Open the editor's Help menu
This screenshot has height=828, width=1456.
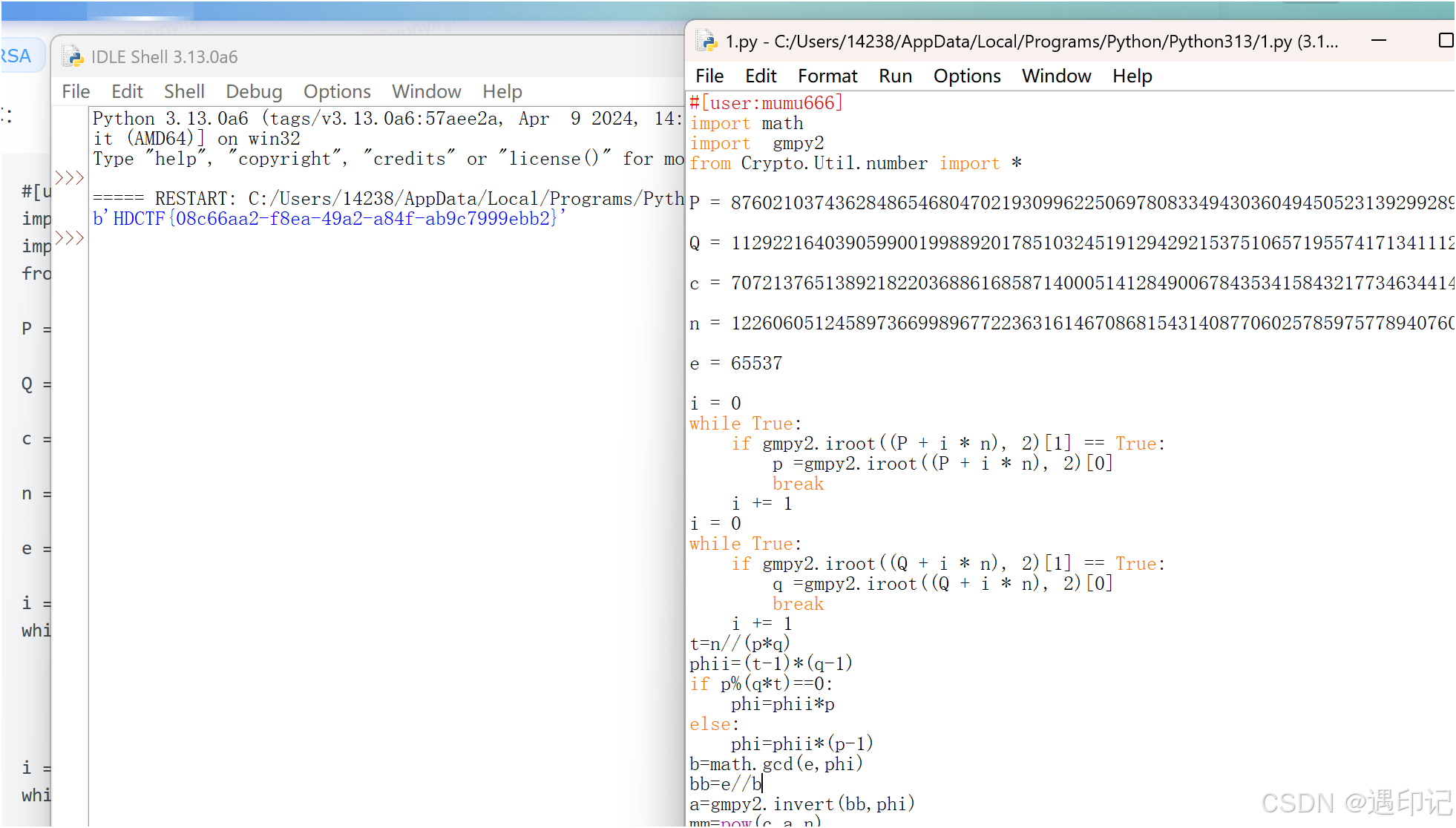coord(1132,76)
